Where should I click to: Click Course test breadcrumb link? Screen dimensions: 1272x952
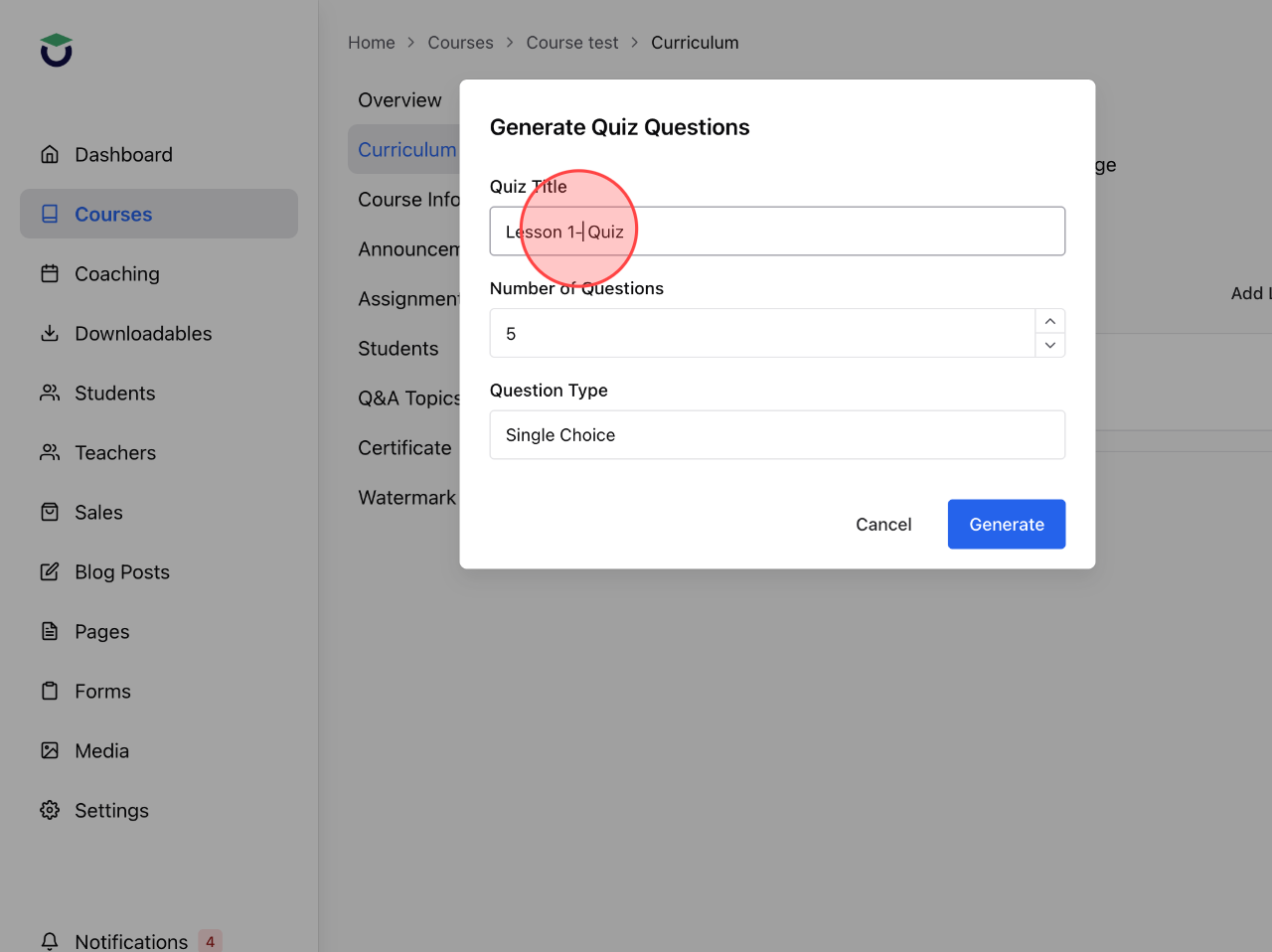572,43
